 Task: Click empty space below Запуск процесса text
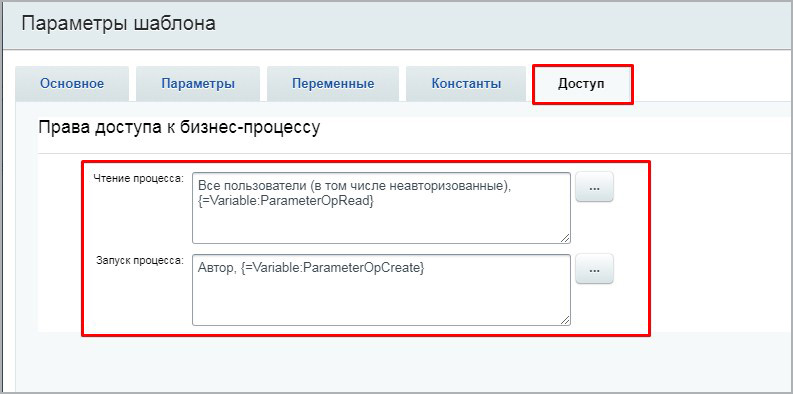(381, 302)
